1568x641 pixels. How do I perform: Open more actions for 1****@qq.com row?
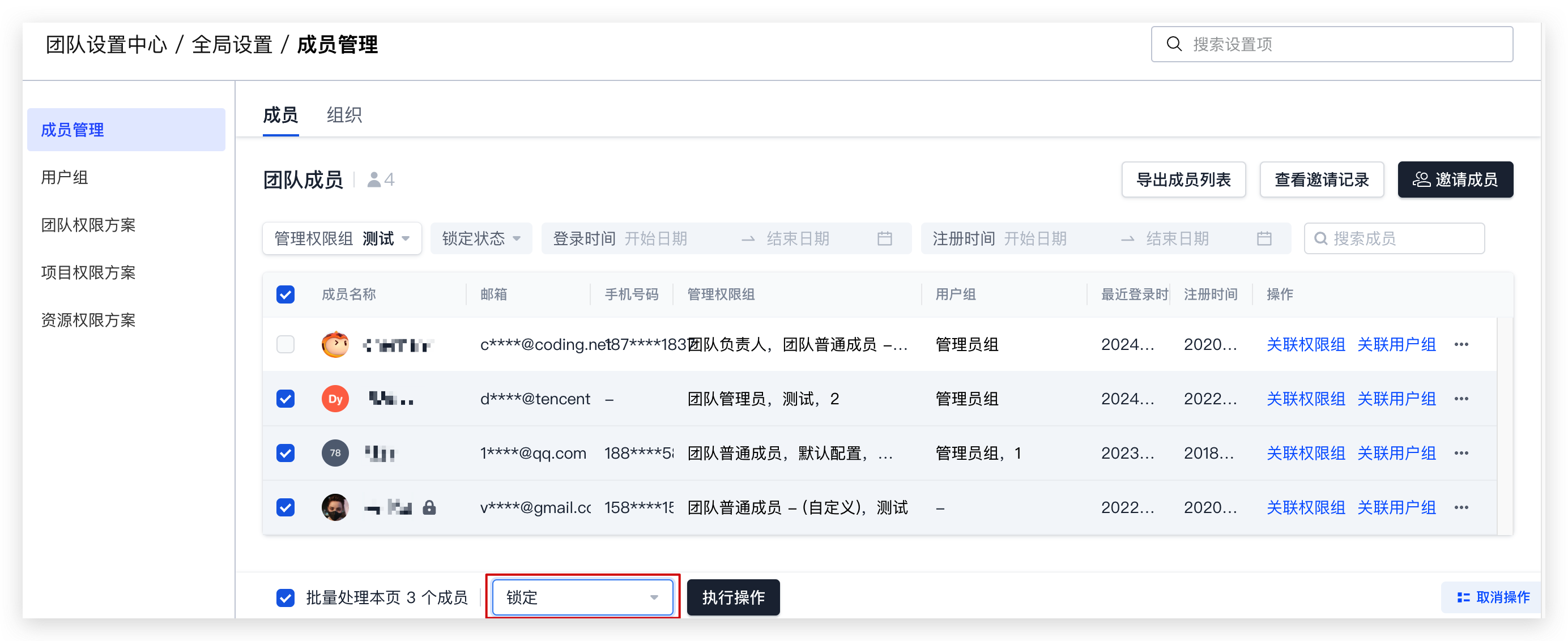[x=1461, y=453]
